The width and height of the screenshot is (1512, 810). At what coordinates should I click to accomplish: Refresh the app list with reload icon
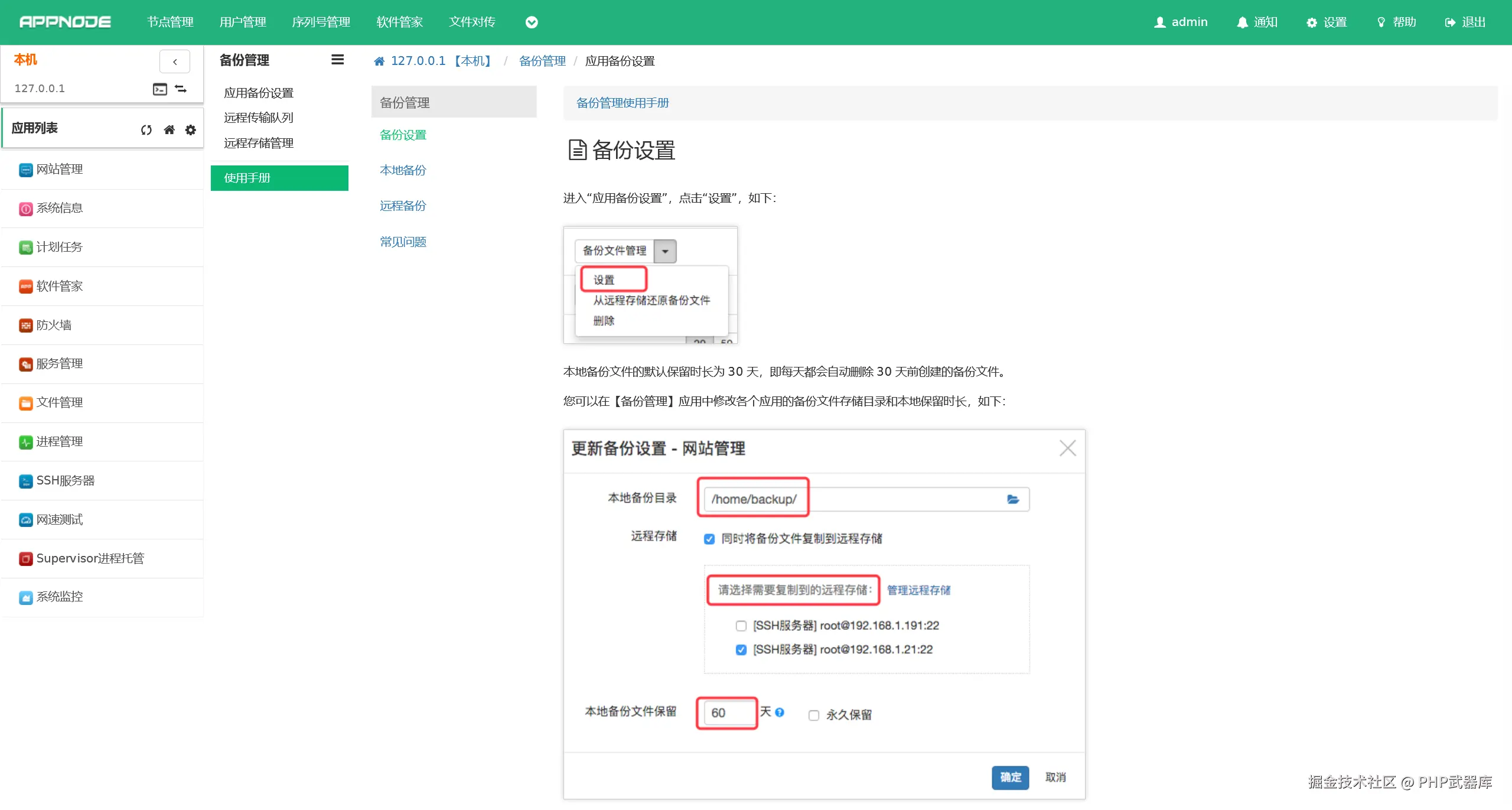coord(146,130)
